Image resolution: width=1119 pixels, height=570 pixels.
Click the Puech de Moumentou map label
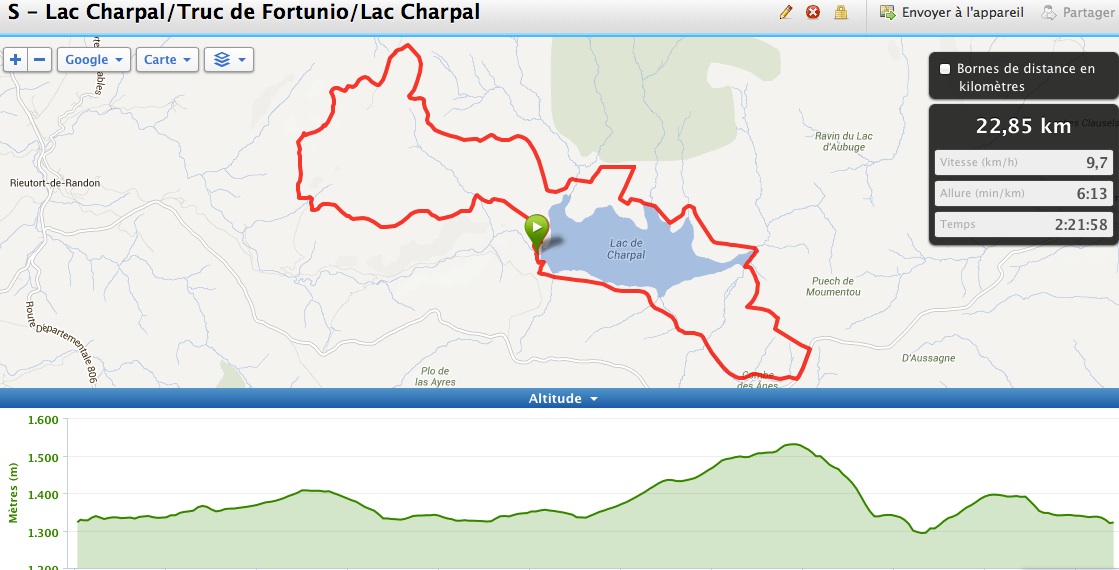click(833, 286)
